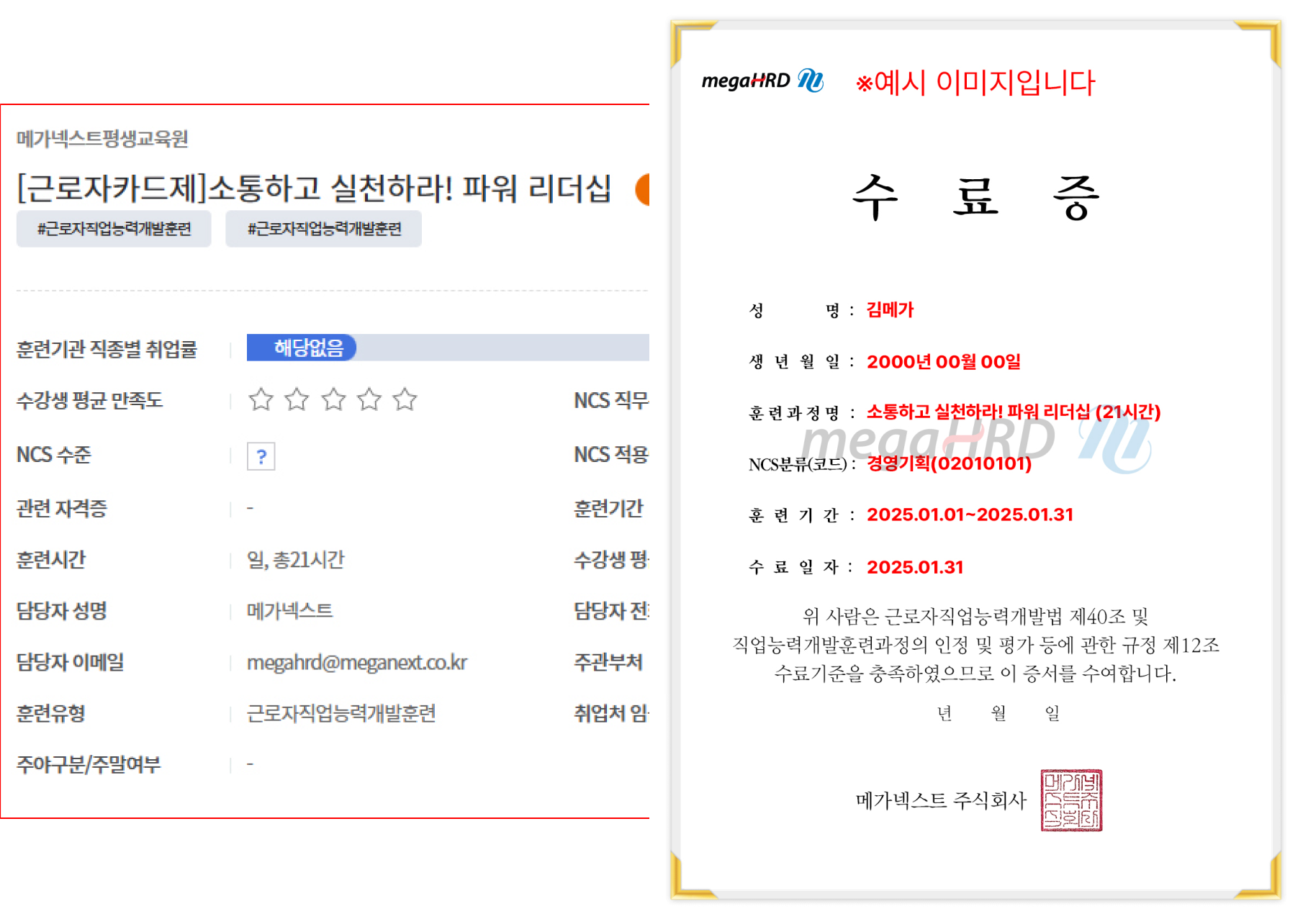Click the NCS 수준 question mark icon
The height and width of the screenshot is (924, 1303).
click(x=261, y=456)
